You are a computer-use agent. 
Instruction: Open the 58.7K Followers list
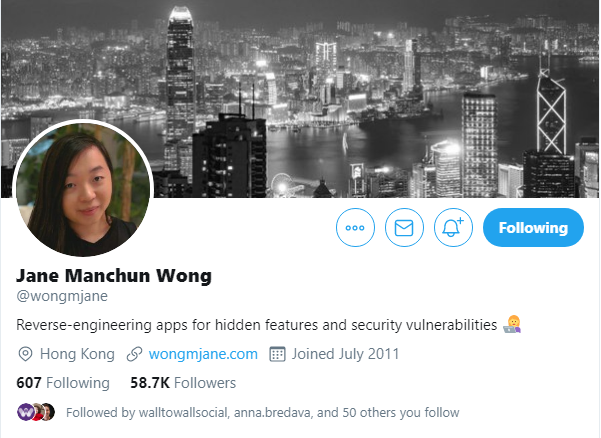tap(183, 383)
